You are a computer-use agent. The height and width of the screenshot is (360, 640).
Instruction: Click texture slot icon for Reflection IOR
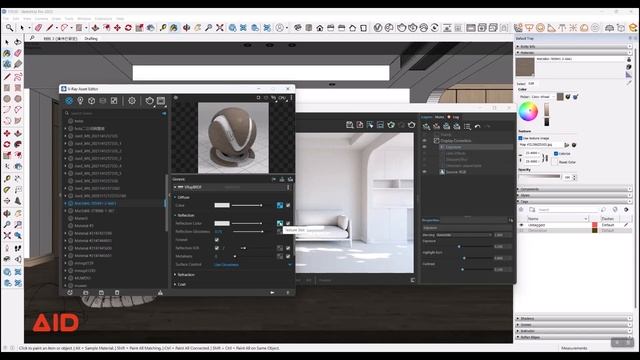click(x=280, y=248)
